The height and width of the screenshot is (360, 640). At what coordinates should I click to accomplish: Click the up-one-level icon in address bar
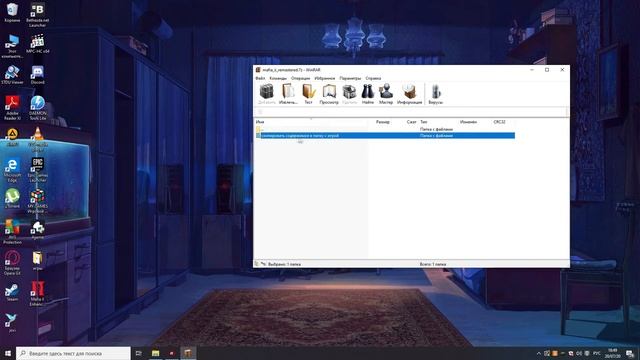[260, 112]
